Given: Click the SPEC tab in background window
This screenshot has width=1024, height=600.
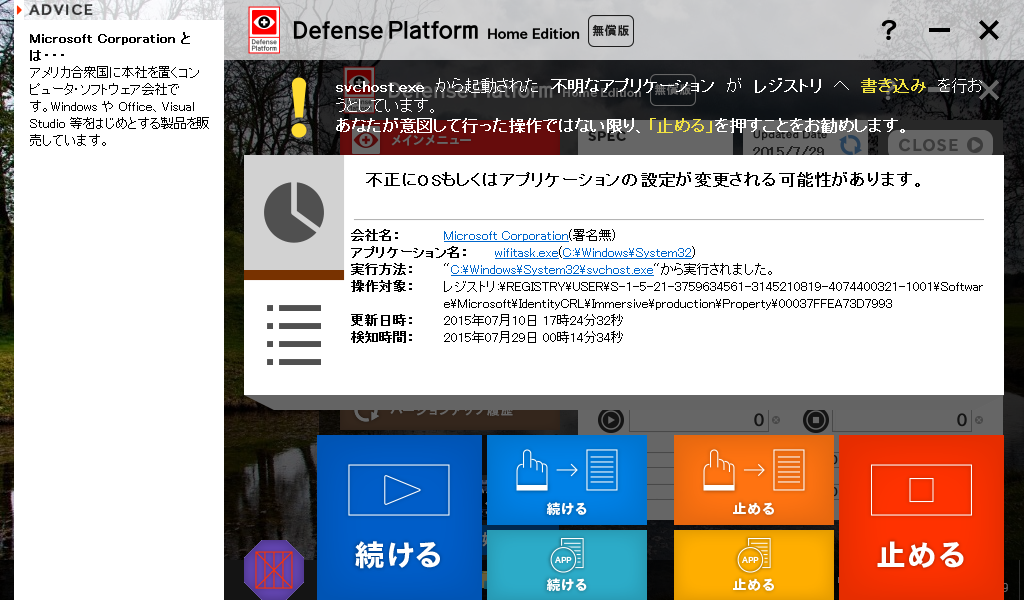Looking at the screenshot, I should click(607, 137).
